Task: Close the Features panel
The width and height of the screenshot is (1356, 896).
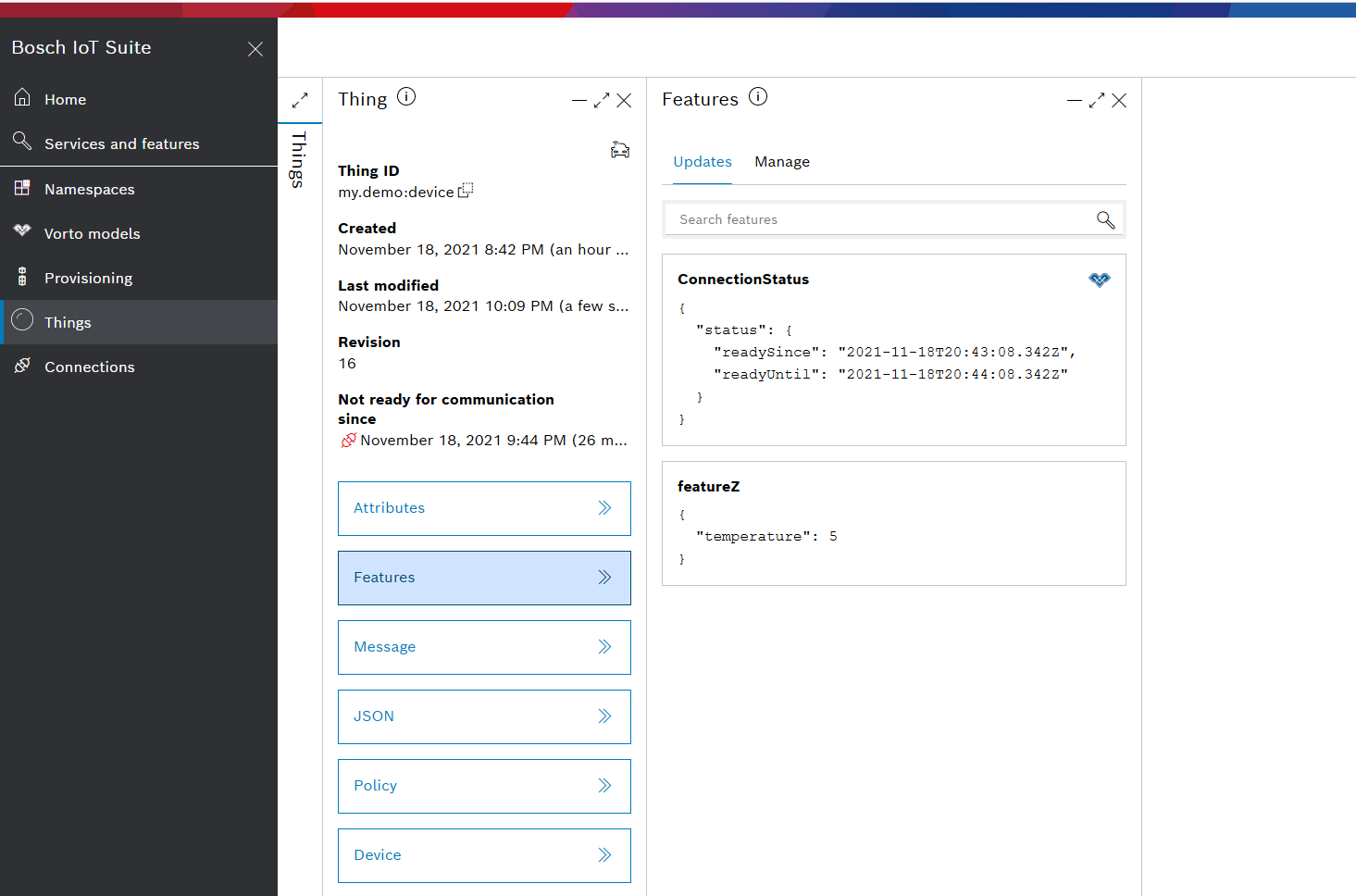Action: [1119, 100]
